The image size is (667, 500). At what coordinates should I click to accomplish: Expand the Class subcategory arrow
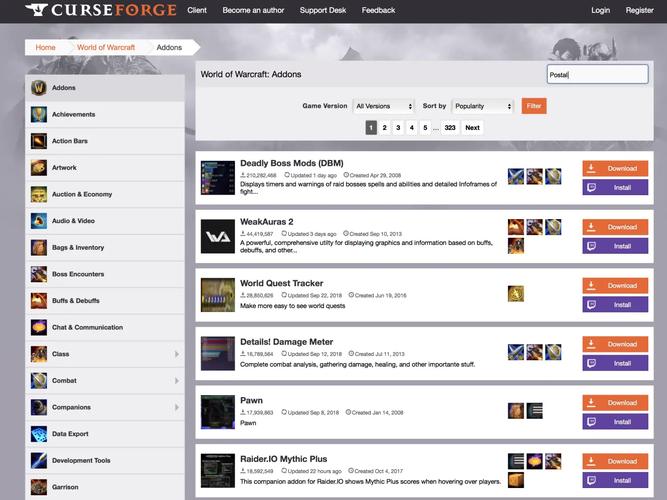tap(177, 354)
